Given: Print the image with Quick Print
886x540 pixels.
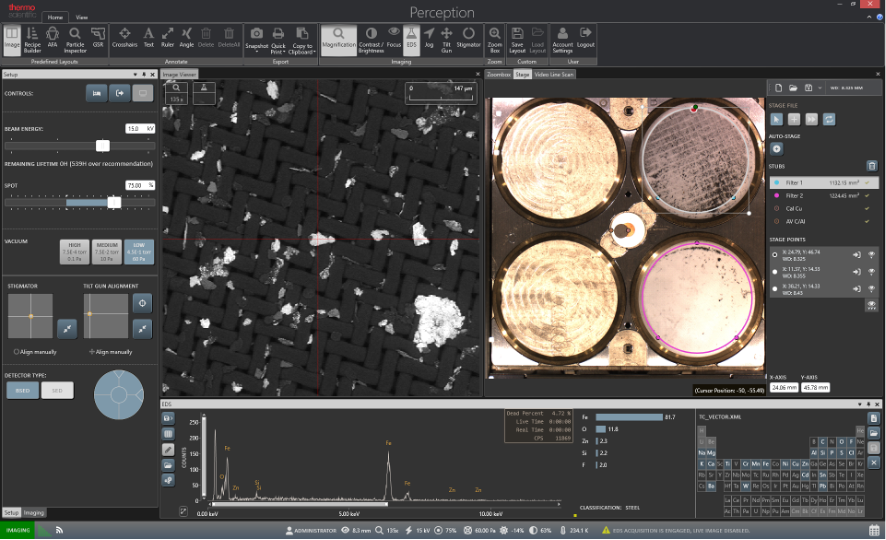Looking at the screenshot, I should pyautogui.click(x=278, y=40).
